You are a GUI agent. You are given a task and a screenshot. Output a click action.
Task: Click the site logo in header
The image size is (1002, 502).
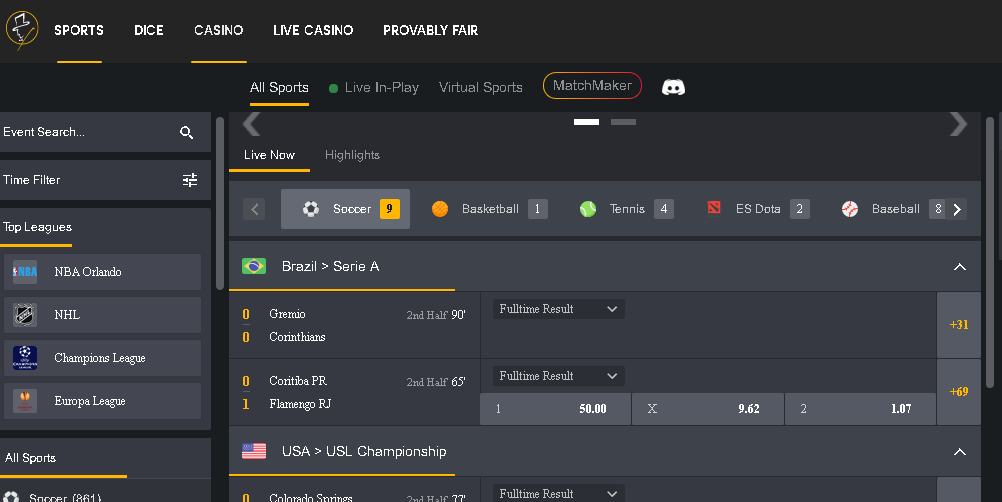[x=22, y=30]
